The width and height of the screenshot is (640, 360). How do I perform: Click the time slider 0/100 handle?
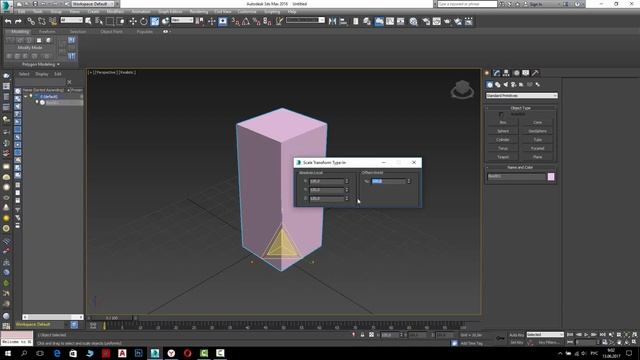(x=112, y=318)
